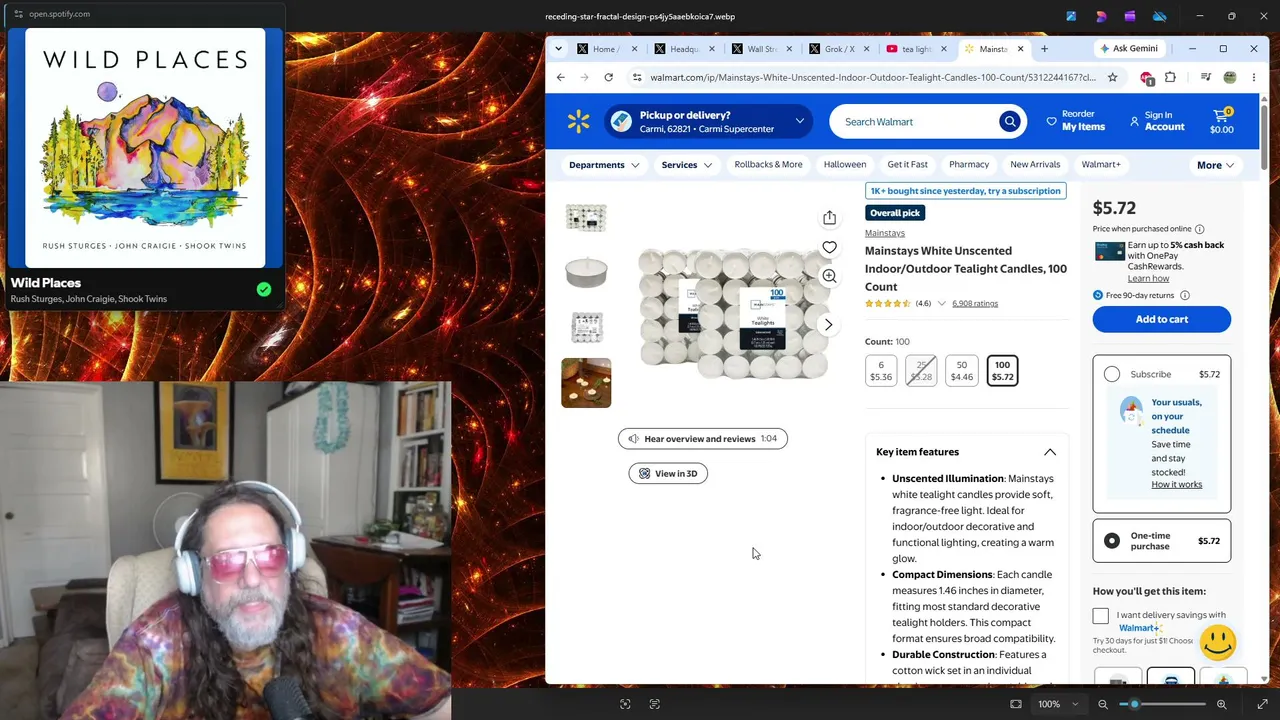This screenshot has height=720, width=1280.
Task: Click Hear overview and reviews button
Action: coord(702,439)
